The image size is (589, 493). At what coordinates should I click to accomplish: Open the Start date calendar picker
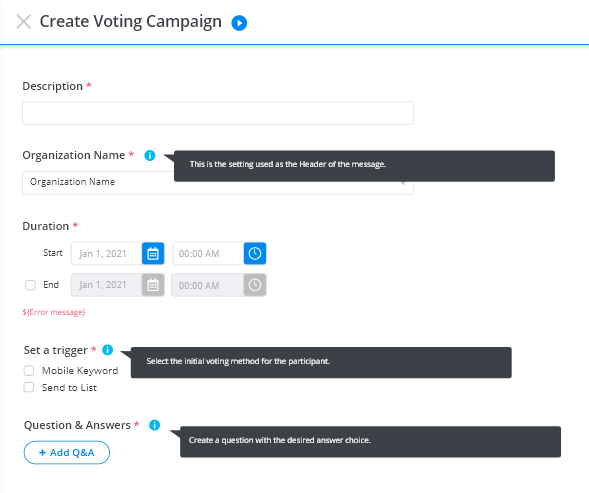coord(153,254)
